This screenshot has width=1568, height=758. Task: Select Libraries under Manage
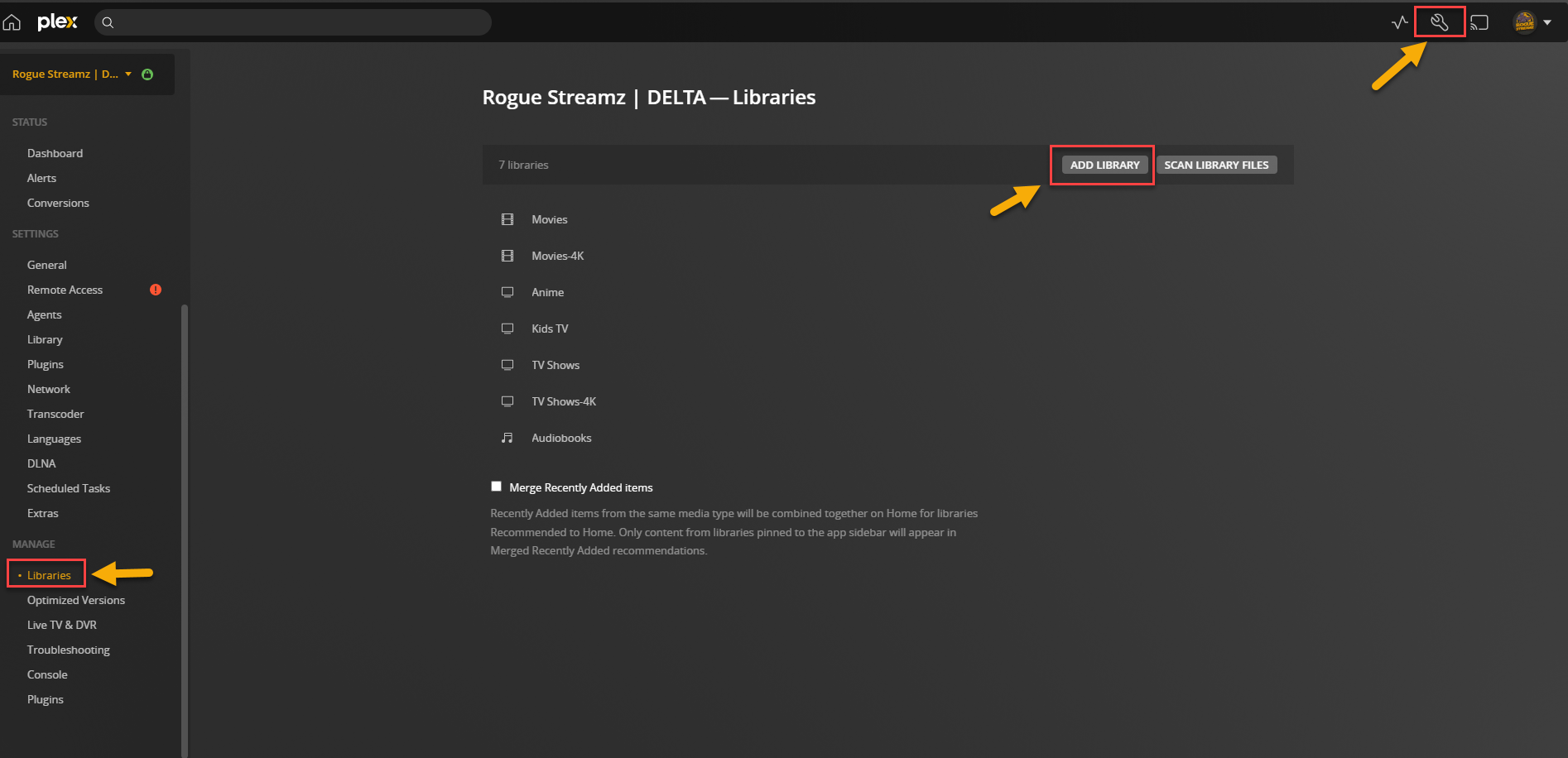pyautogui.click(x=50, y=574)
